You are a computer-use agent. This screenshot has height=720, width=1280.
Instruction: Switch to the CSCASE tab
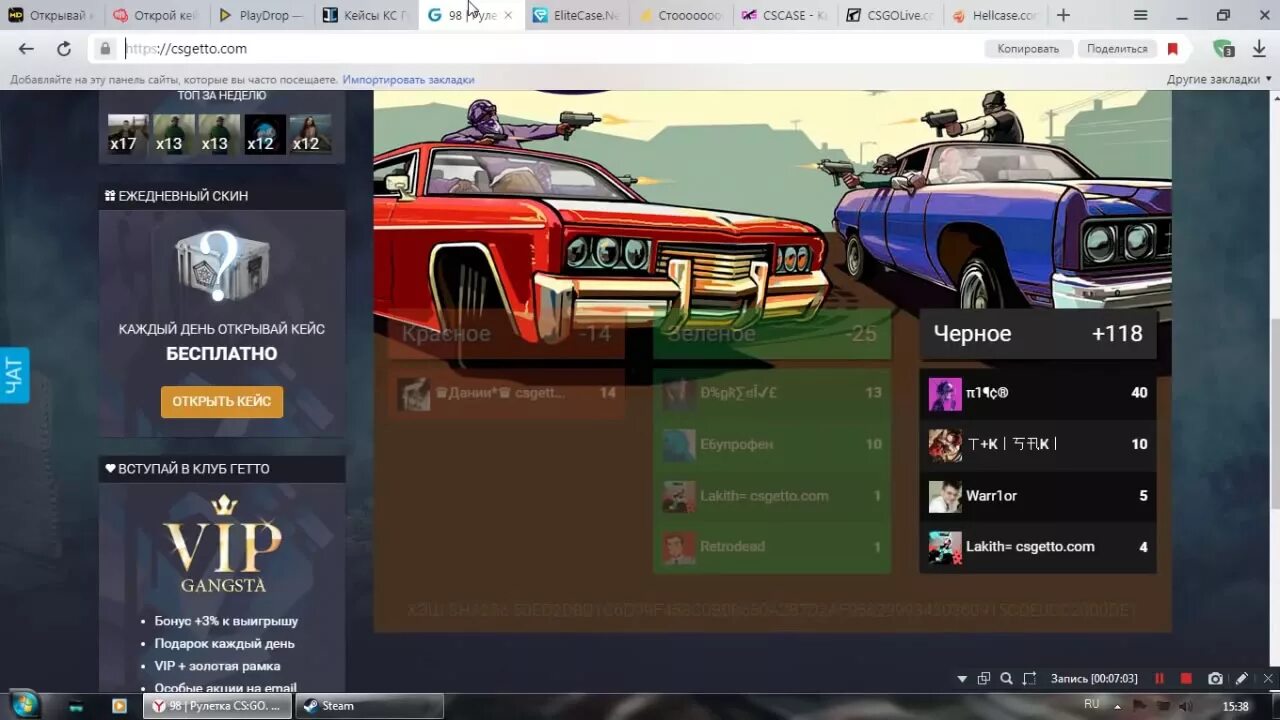[785, 16]
